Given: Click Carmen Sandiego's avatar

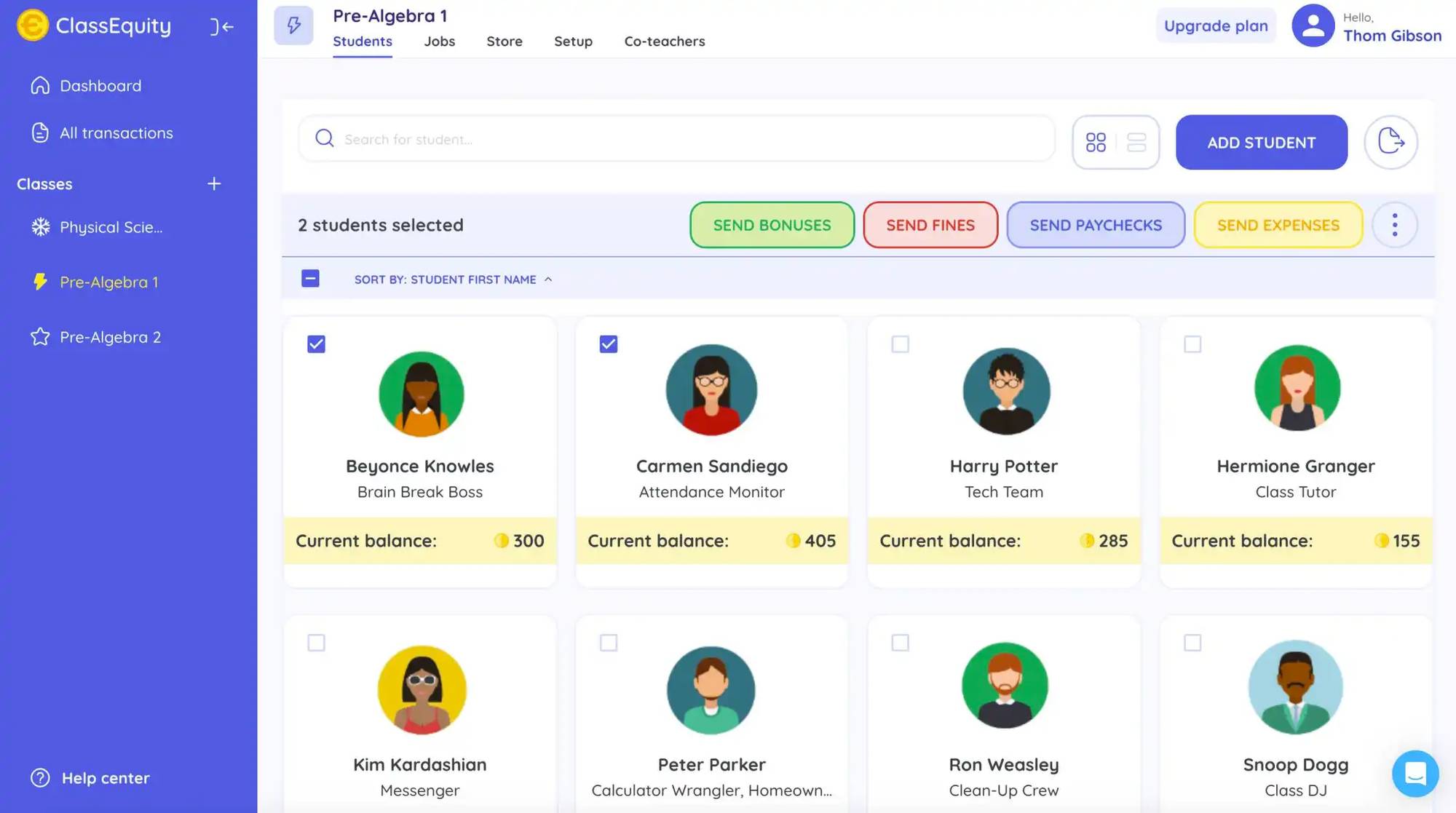Looking at the screenshot, I should tap(711, 390).
